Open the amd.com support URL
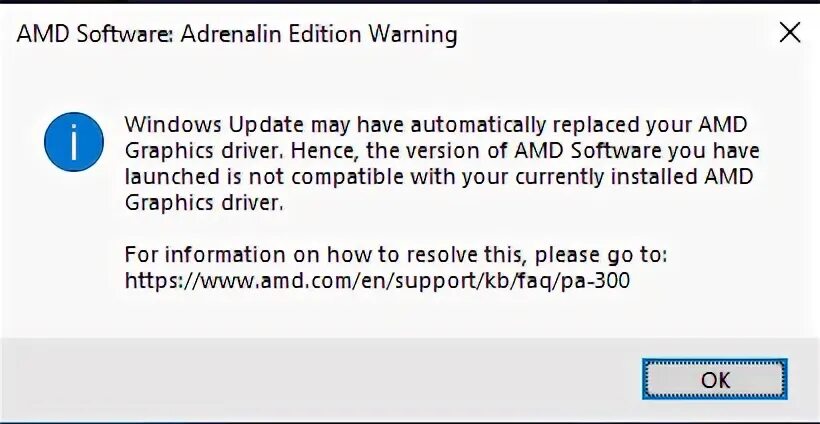This screenshot has width=820, height=424. tap(378, 282)
